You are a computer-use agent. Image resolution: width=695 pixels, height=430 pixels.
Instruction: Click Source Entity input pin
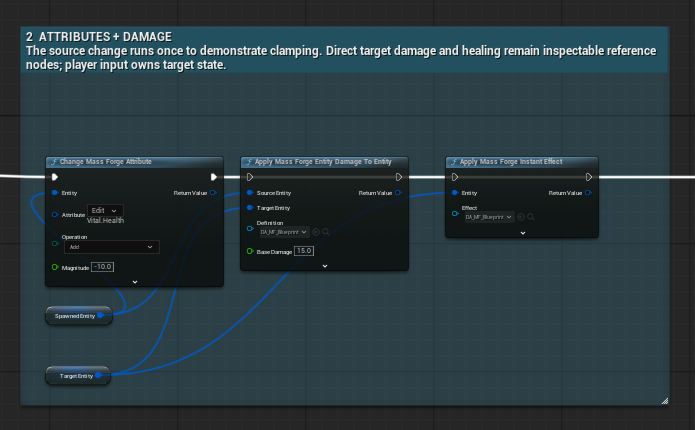[250, 193]
